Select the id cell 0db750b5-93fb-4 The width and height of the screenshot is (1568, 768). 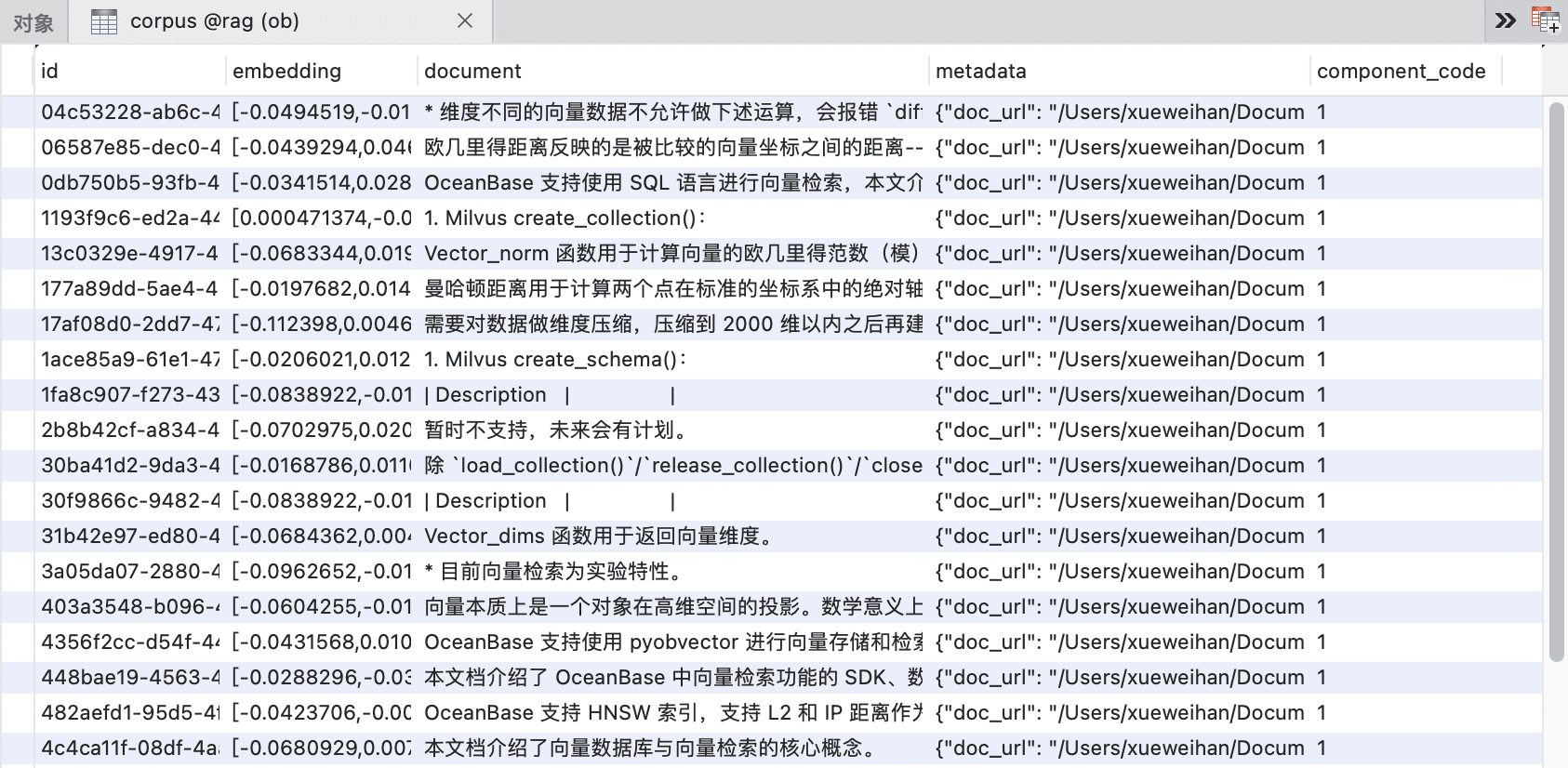pyautogui.click(x=130, y=182)
